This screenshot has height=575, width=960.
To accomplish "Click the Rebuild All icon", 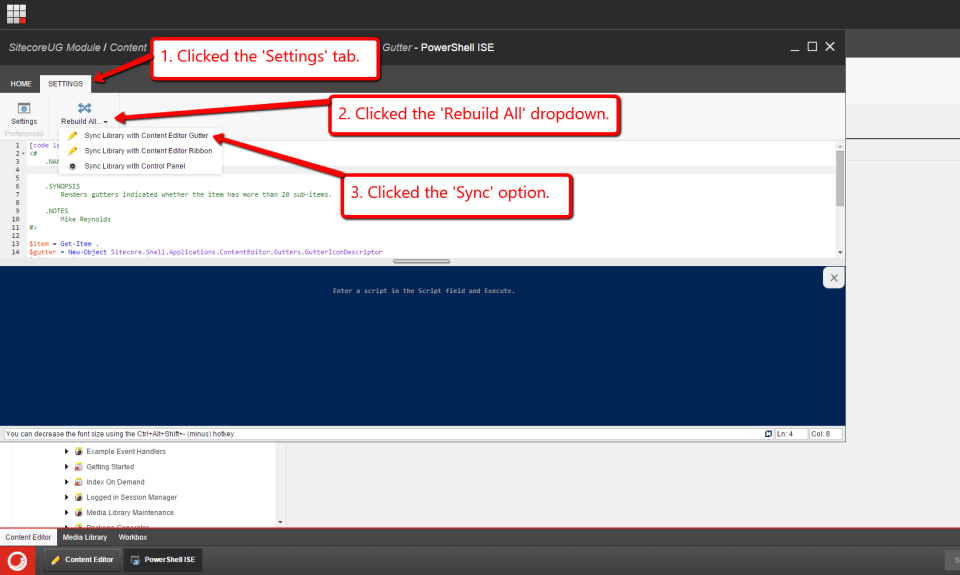I will coord(84,108).
